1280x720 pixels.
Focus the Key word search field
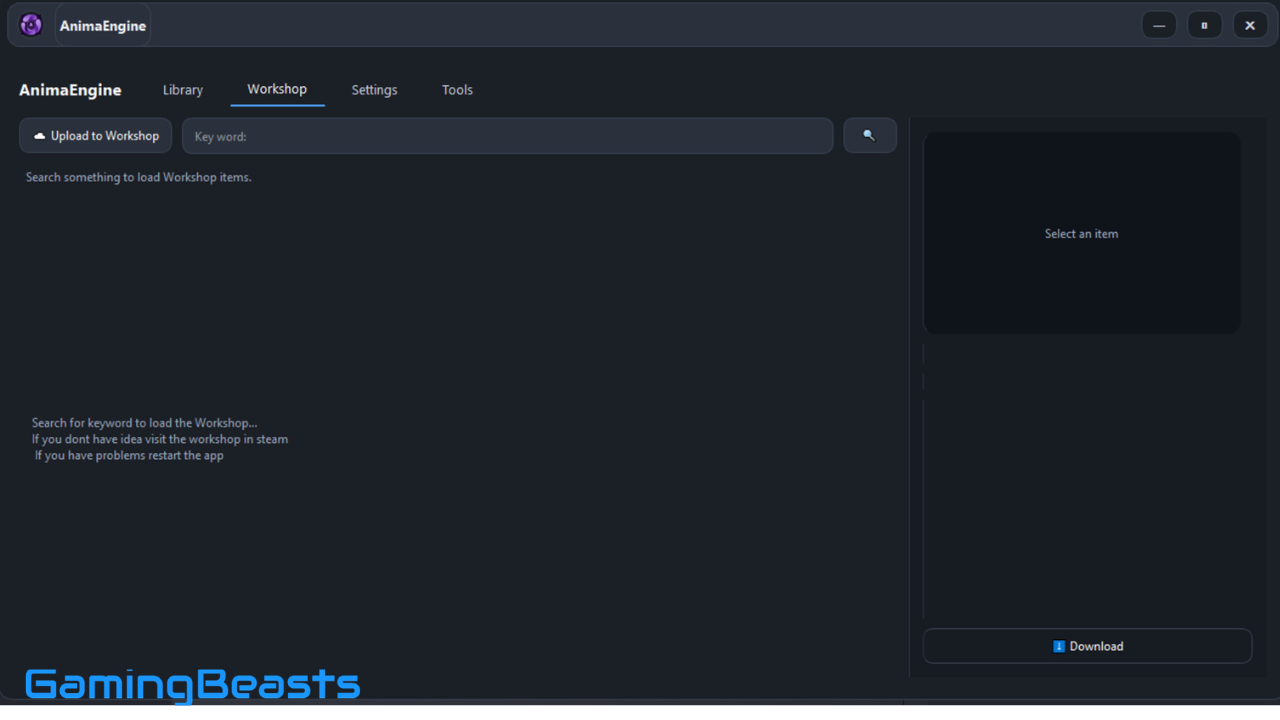pyautogui.click(x=507, y=136)
